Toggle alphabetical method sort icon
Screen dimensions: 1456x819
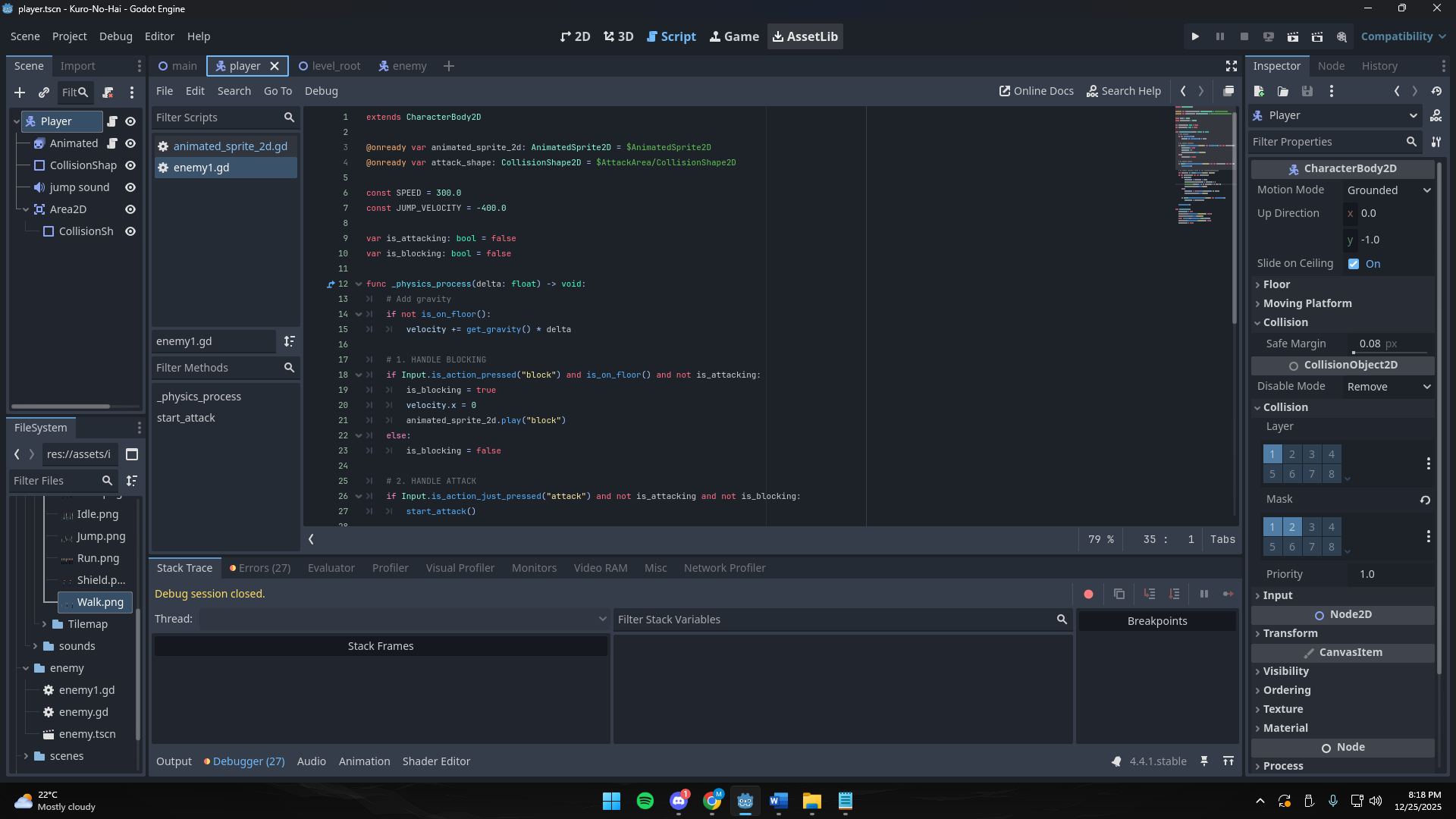289,341
